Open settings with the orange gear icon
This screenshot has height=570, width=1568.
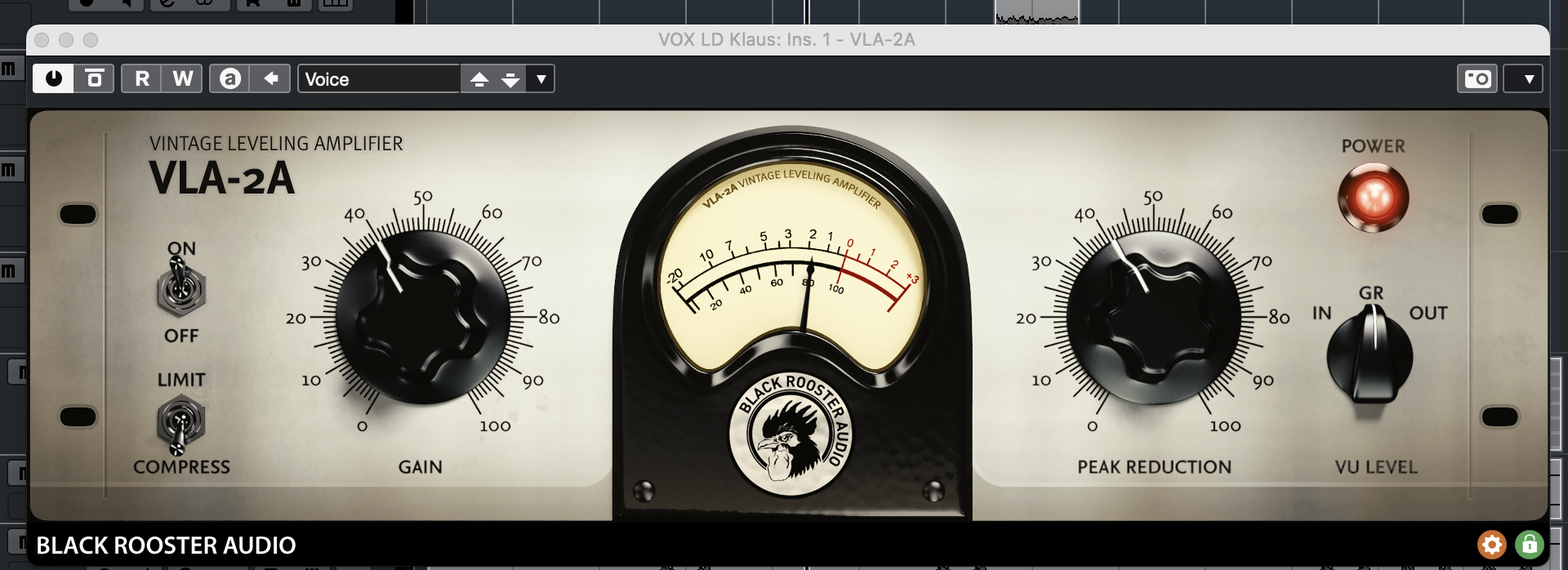[1491, 544]
